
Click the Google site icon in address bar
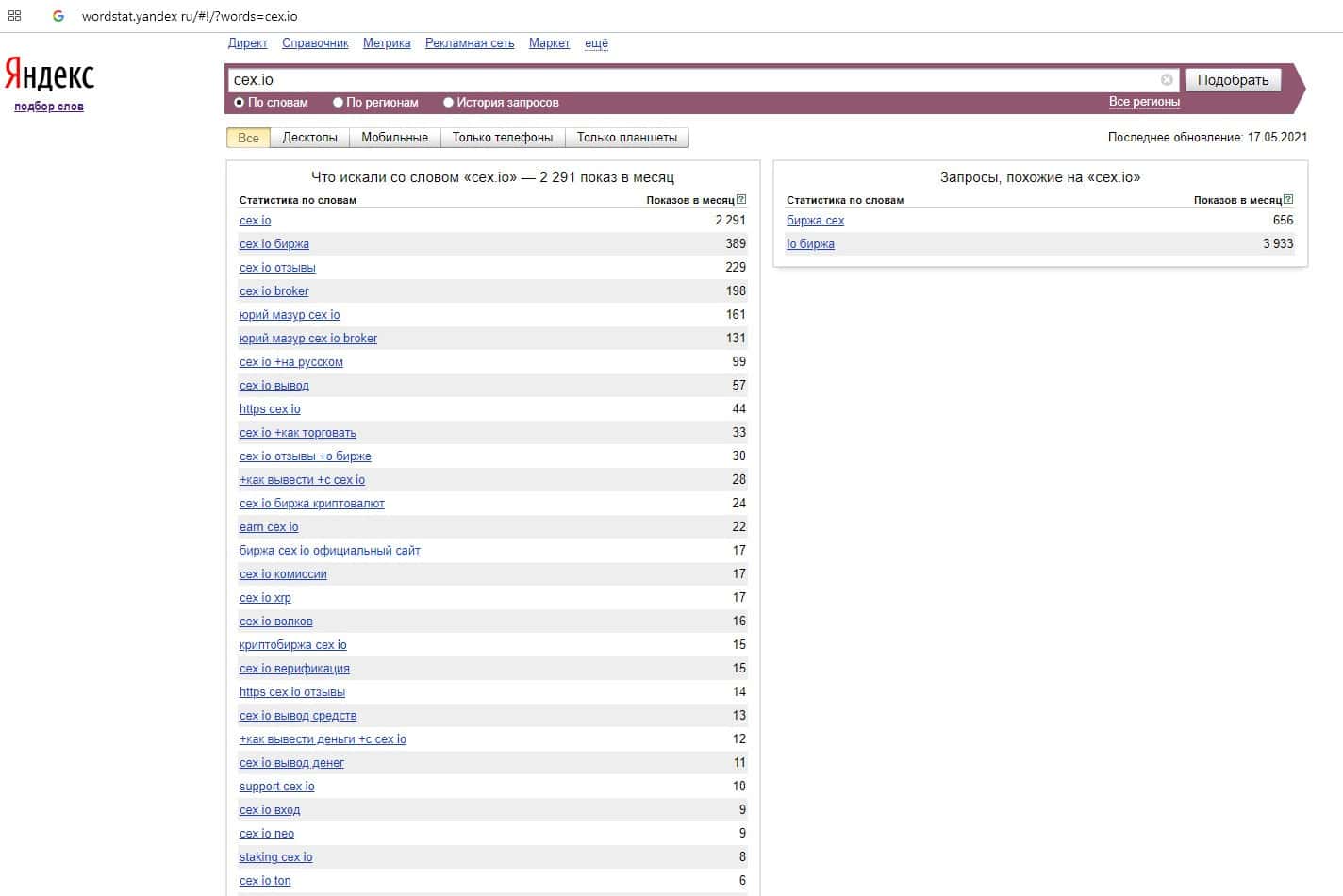[58, 16]
